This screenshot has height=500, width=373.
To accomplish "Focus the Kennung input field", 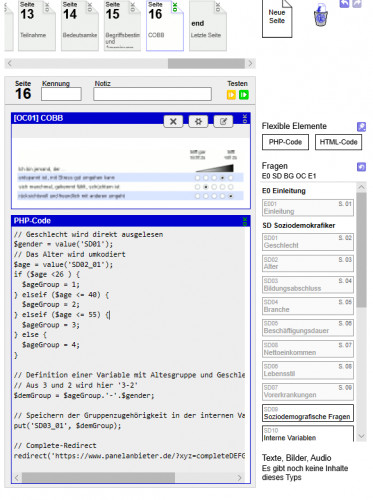I will 61,94.
